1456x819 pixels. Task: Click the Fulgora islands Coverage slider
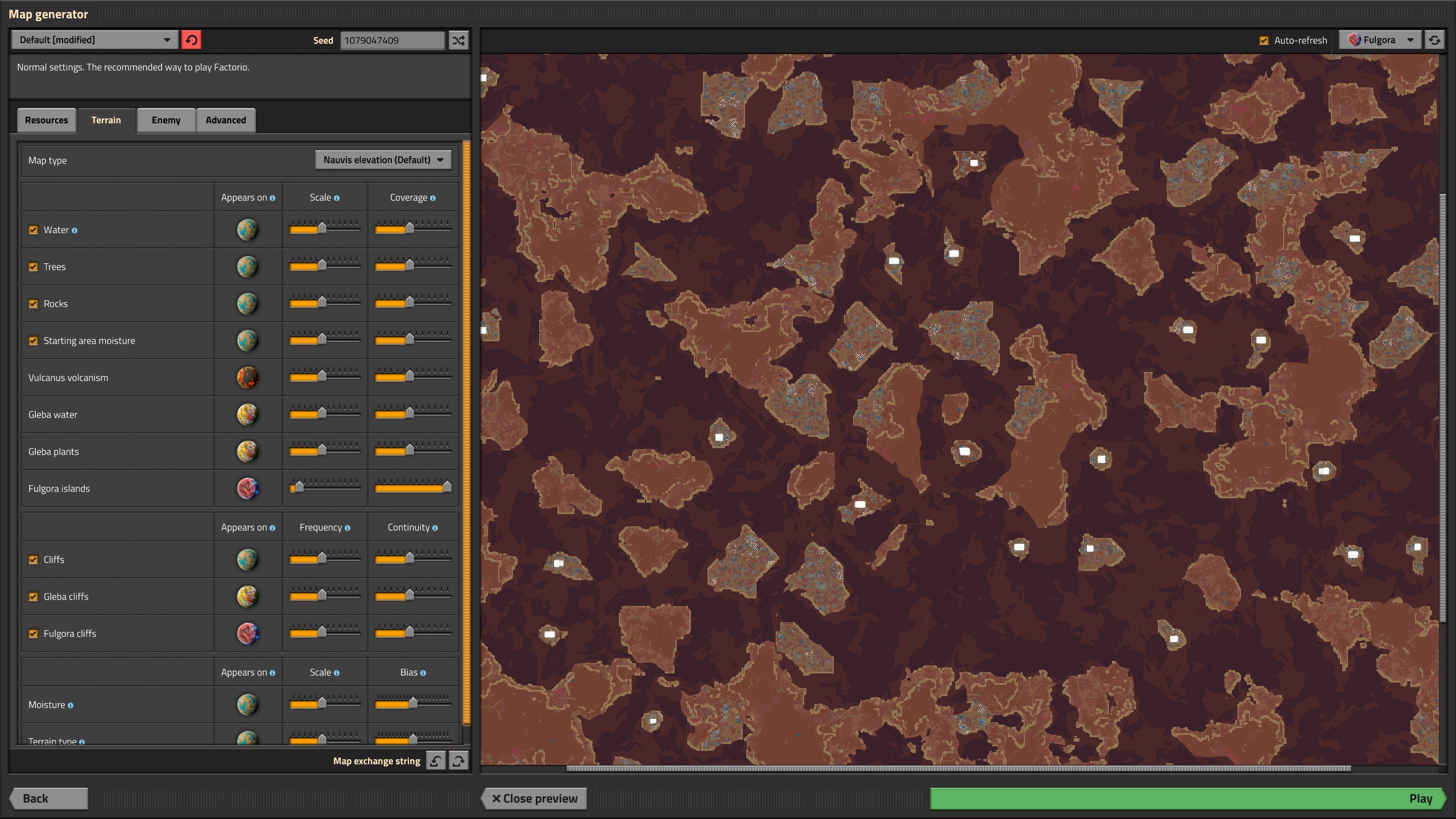click(413, 487)
